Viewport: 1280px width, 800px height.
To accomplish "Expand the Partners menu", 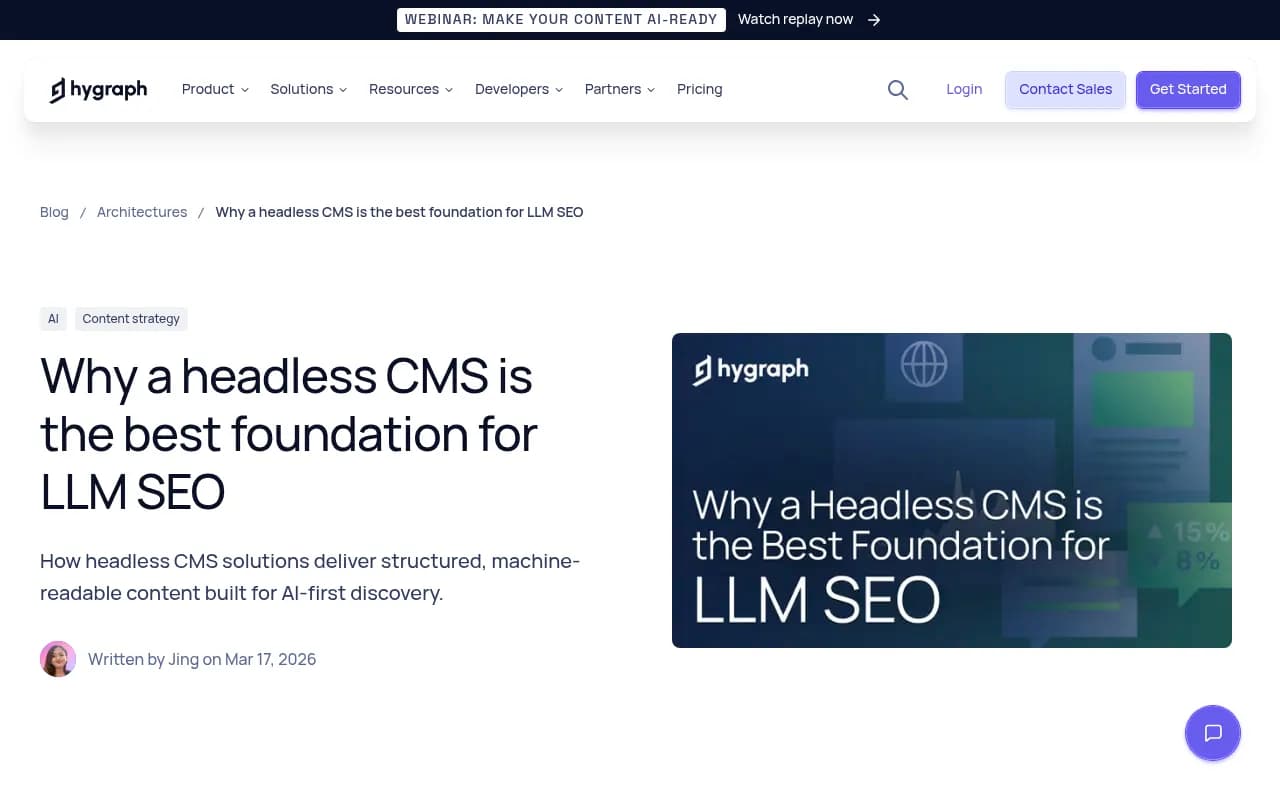I will 620,89.
